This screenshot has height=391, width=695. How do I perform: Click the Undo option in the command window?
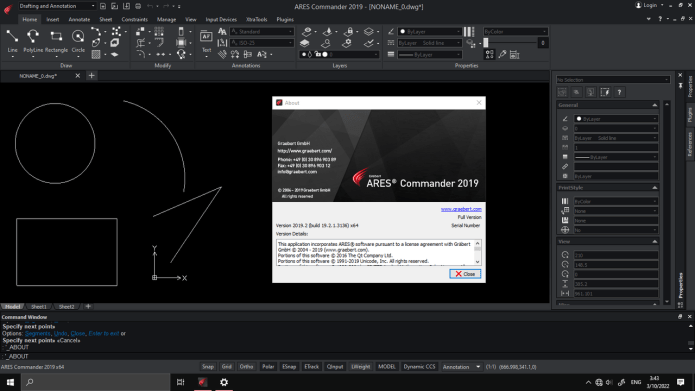pos(60,333)
